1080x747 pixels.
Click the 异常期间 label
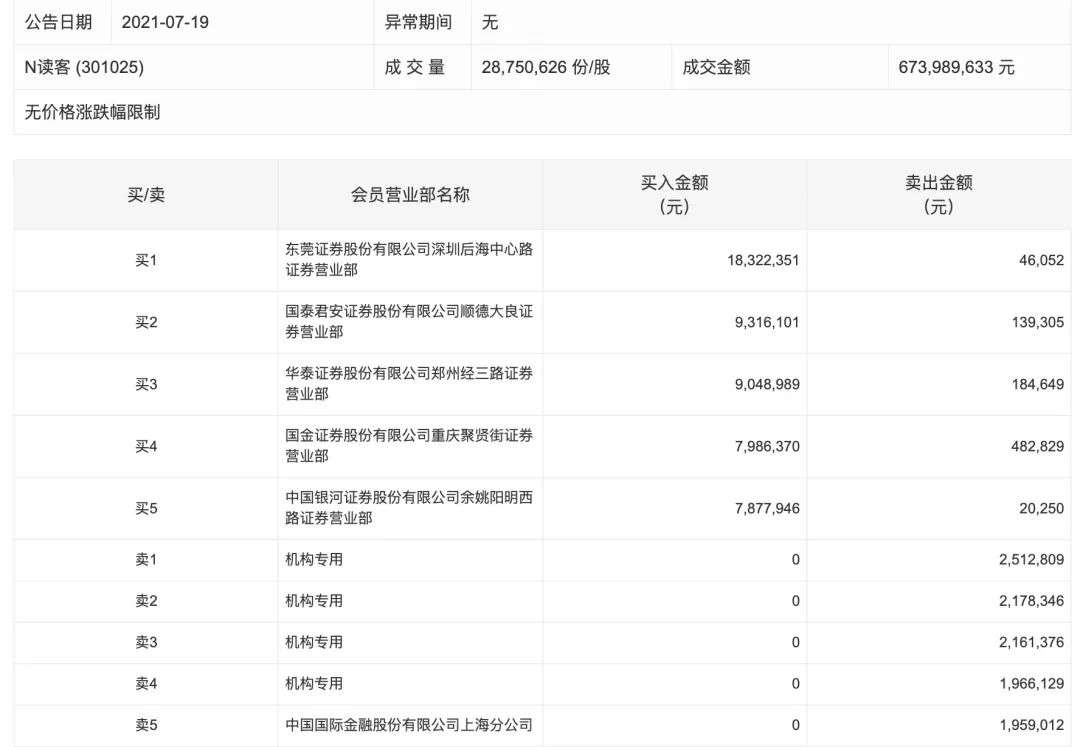tap(418, 22)
